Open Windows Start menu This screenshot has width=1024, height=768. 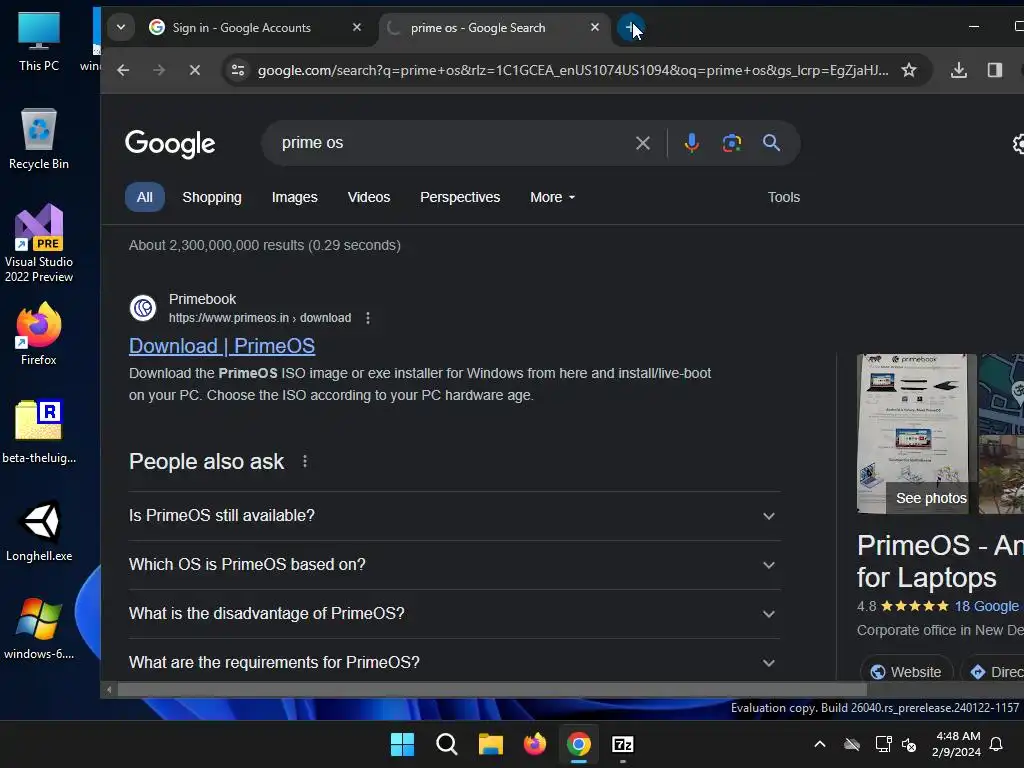[402, 744]
